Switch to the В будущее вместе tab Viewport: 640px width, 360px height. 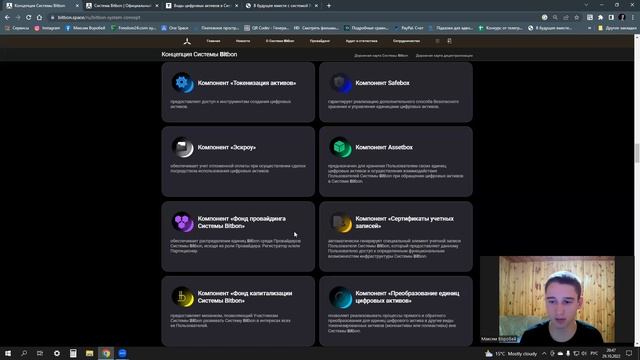tap(282, 6)
